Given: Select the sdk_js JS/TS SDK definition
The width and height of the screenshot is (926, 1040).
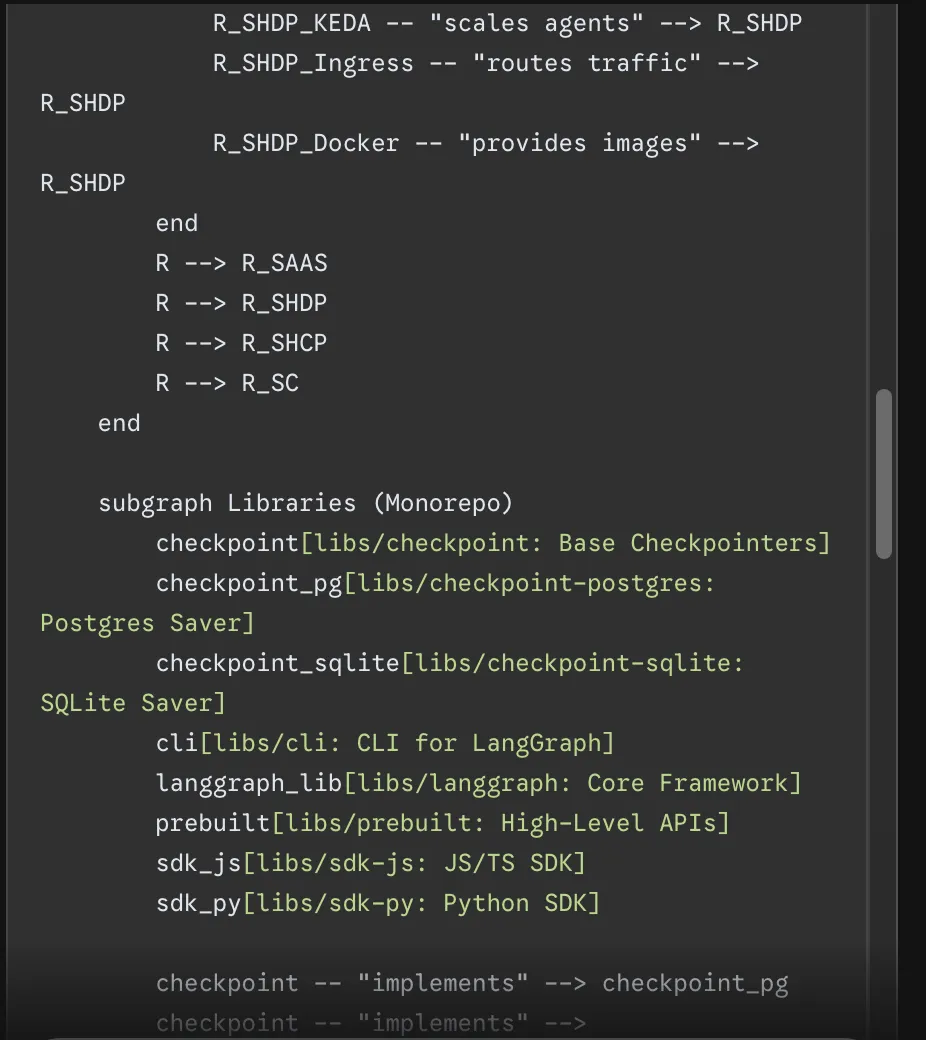Looking at the screenshot, I should coord(370,862).
